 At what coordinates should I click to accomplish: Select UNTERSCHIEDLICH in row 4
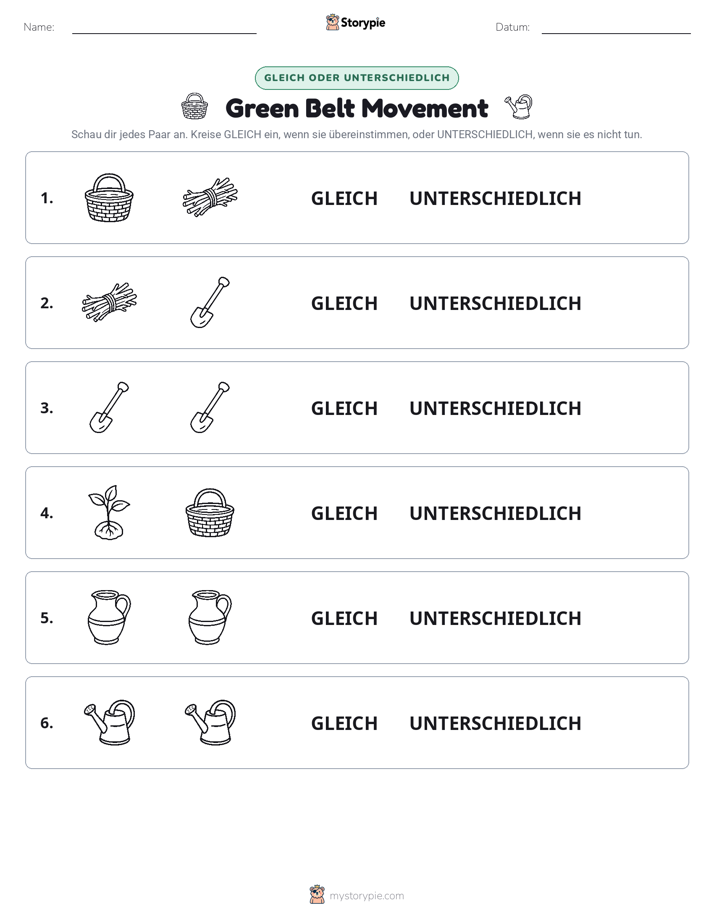[x=495, y=513]
